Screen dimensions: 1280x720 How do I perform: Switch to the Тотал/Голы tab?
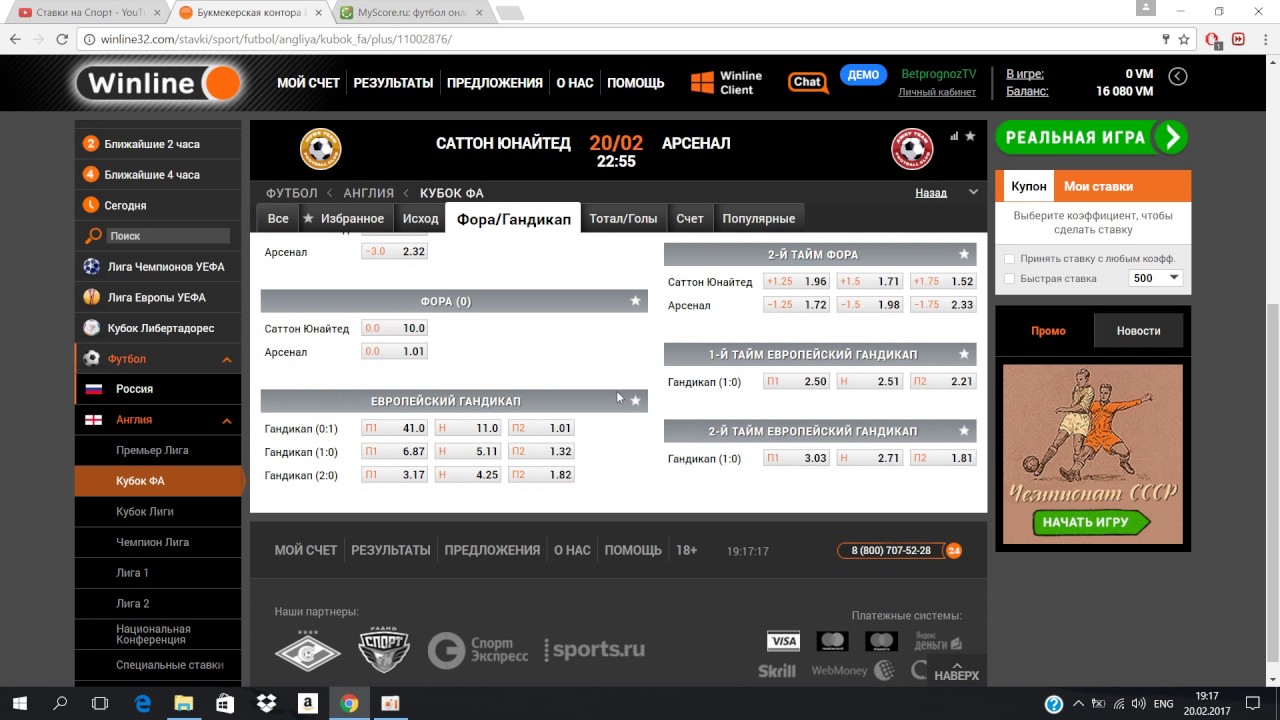click(x=623, y=218)
